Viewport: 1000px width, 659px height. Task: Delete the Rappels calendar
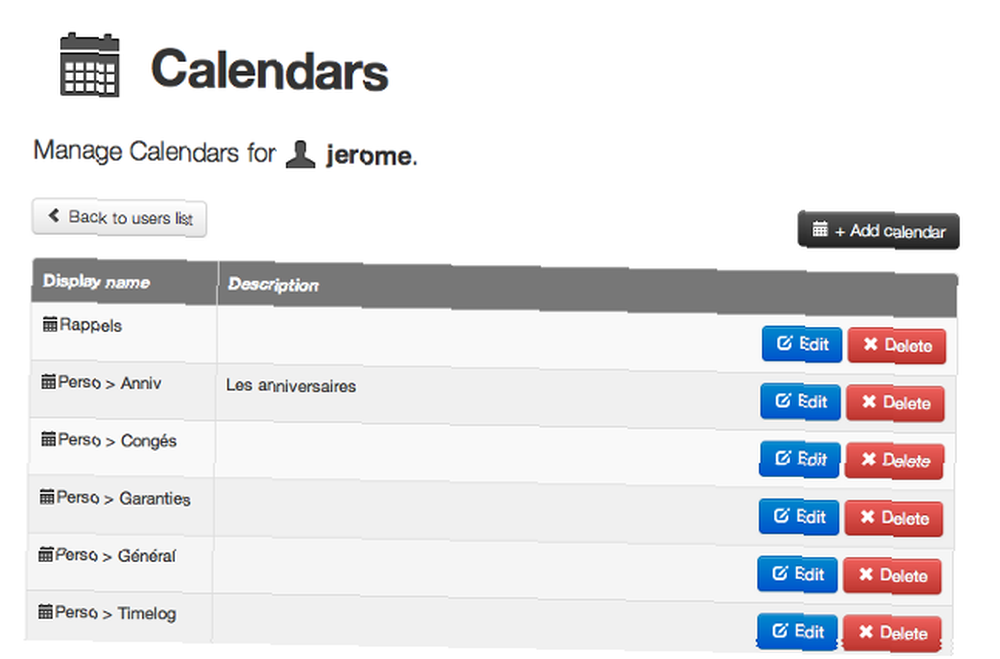click(897, 346)
